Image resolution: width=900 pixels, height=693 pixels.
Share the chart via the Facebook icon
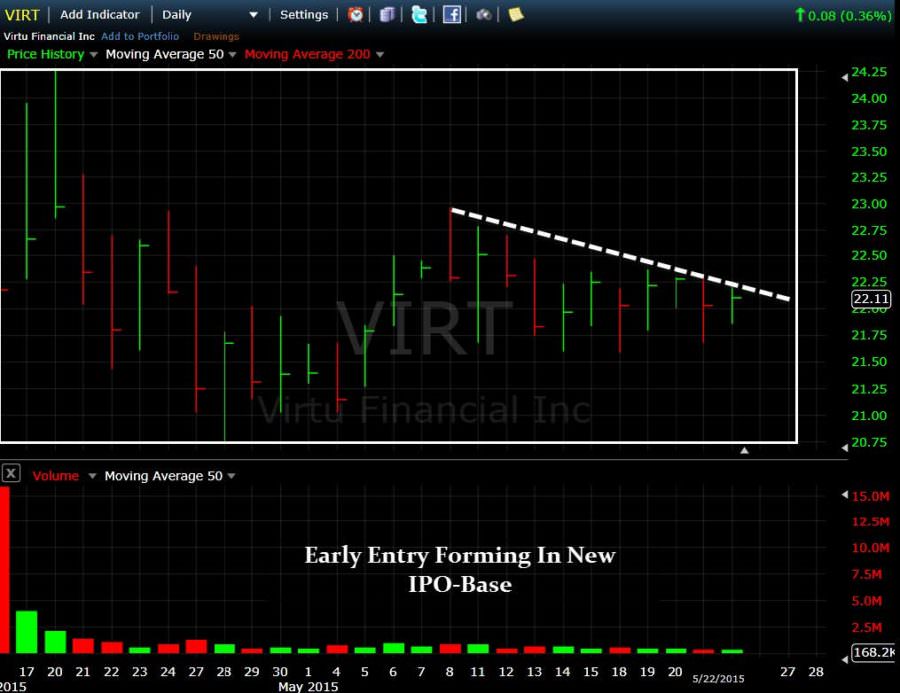pyautogui.click(x=452, y=14)
